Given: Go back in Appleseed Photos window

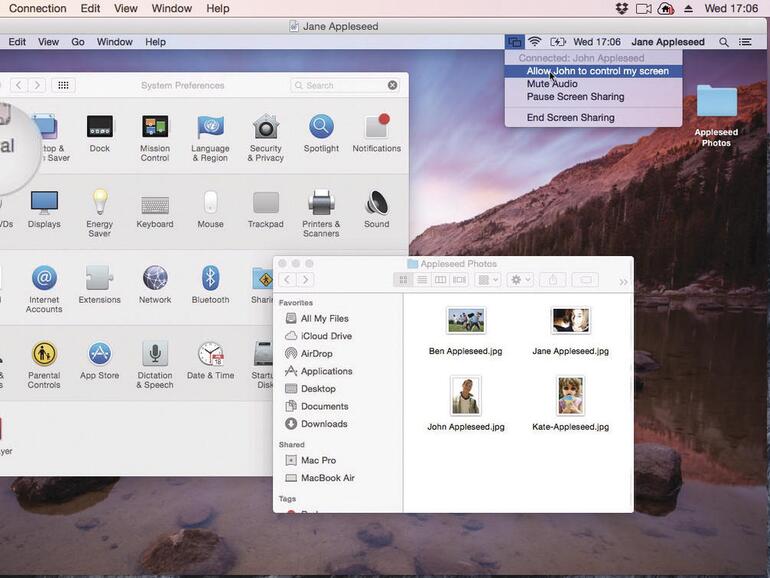Looking at the screenshot, I should coord(287,280).
